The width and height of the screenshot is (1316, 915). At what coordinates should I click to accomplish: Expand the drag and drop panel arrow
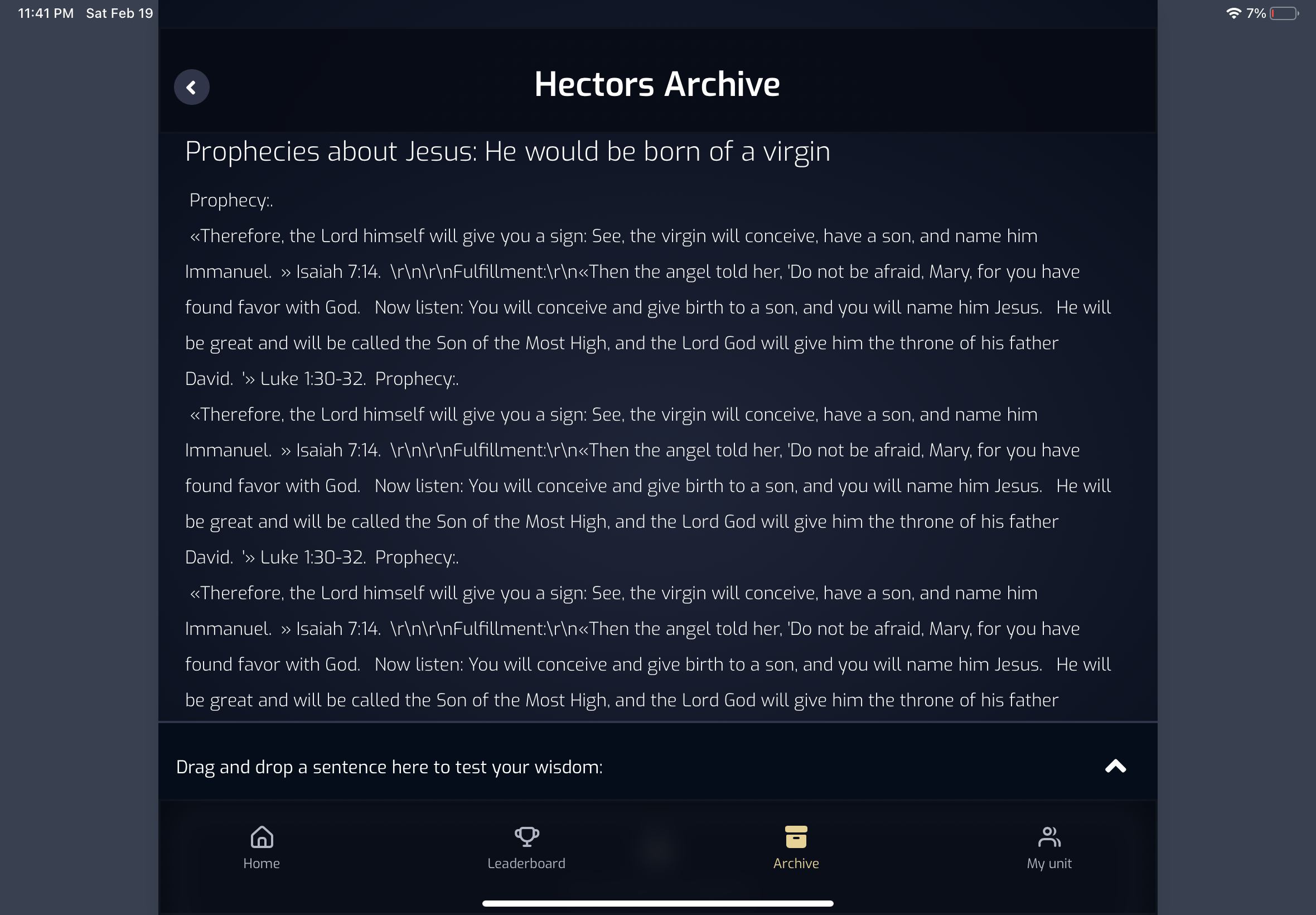click(x=1115, y=767)
